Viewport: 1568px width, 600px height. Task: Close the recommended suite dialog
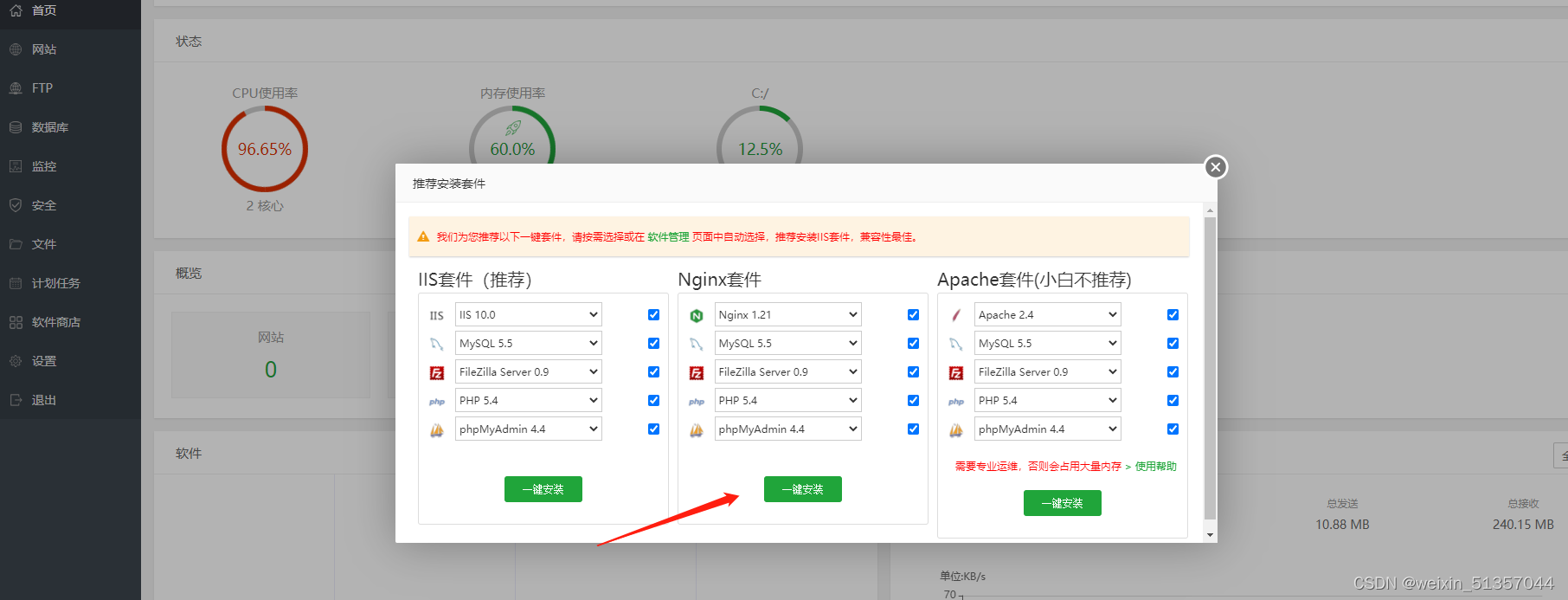(x=1216, y=167)
